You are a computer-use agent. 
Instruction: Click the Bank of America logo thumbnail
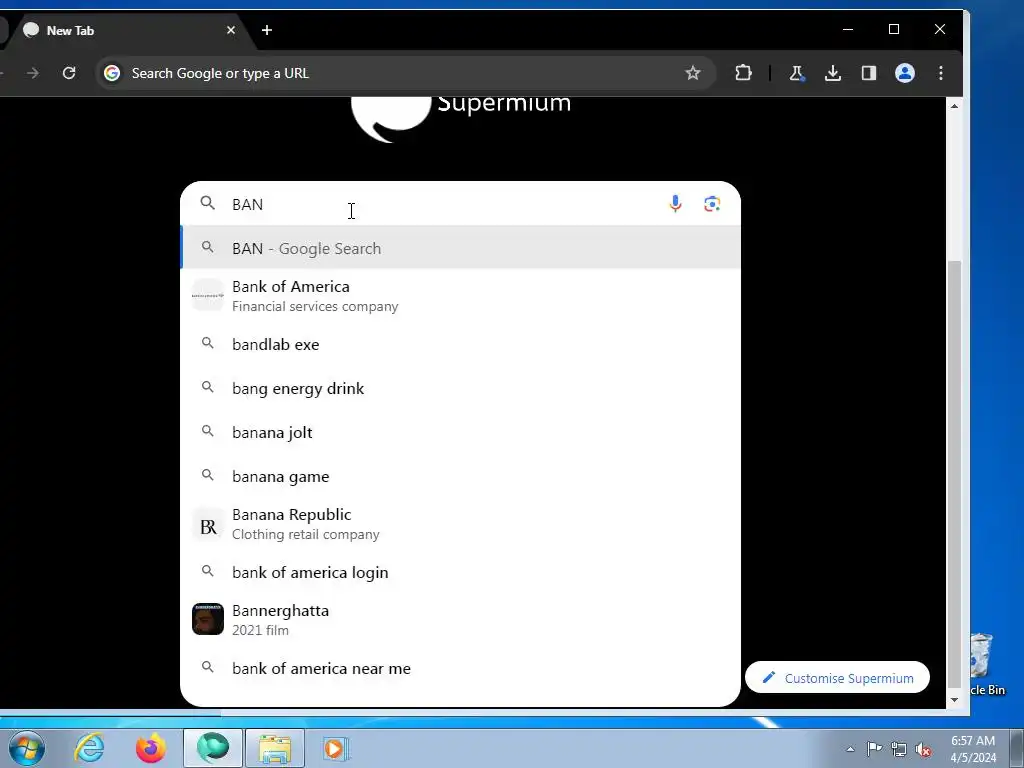[x=208, y=295]
